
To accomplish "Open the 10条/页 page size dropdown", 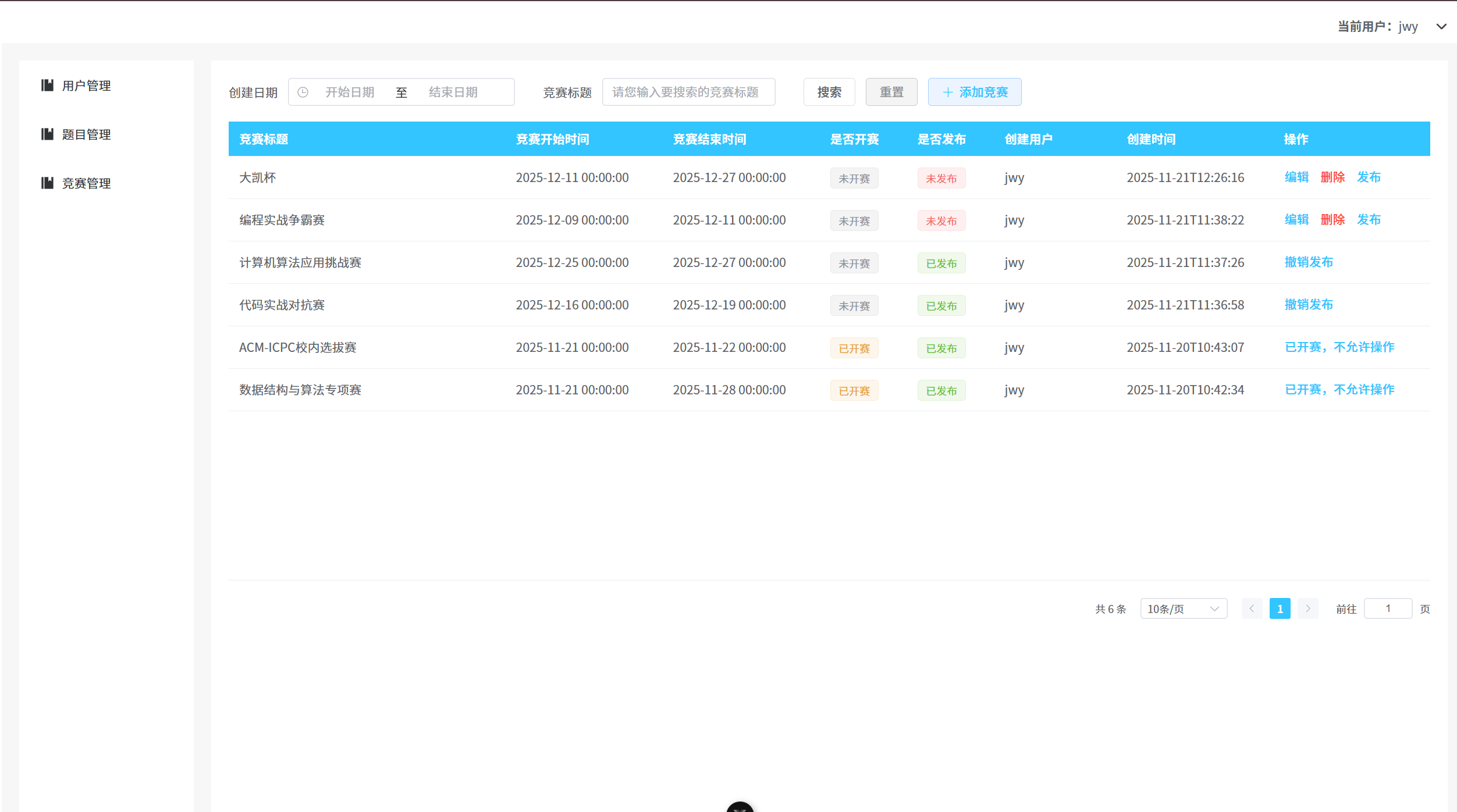I will coord(1184,608).
